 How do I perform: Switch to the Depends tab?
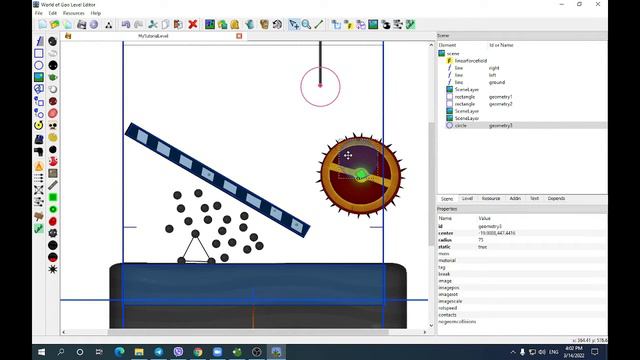pos(556,198)
